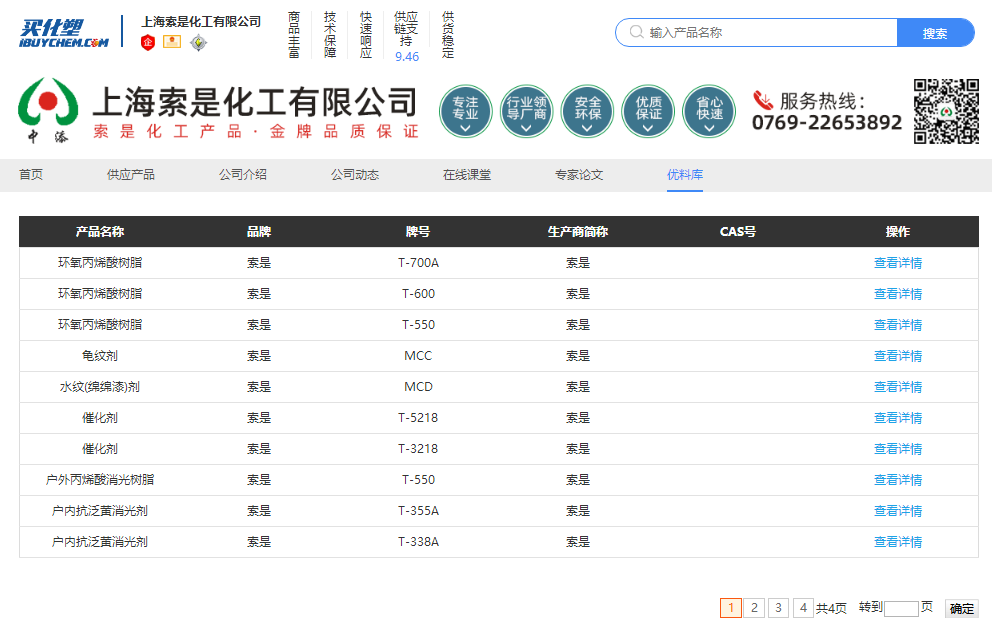Go to page 3 in pagination
Viewport: 992px width, 632px height.
[x=778, y=608]
